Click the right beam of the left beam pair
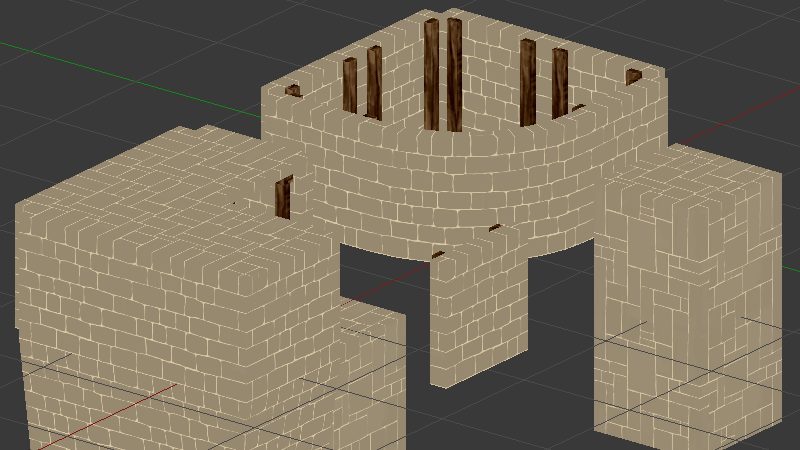This screenshot has width=800, height=450. (x=374, y=82)
